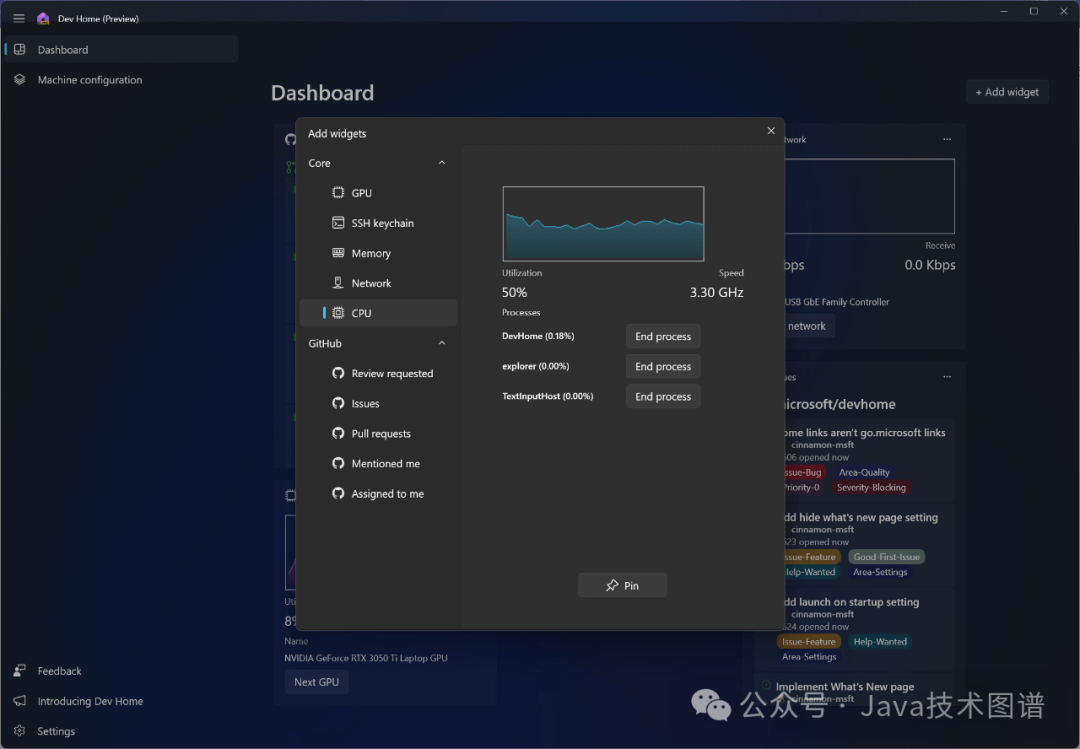Image resolution: width=1080 pixels, height=749 pixels.
Task: Click the CPU utilization graph preview
Action: [x=603, y=224]
